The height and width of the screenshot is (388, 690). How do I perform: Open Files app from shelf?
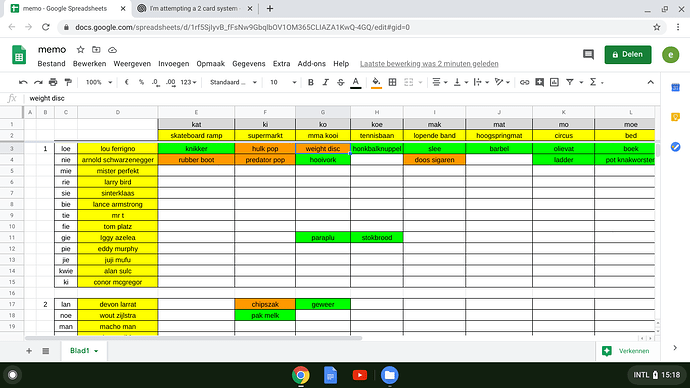[x=389, y=375]
